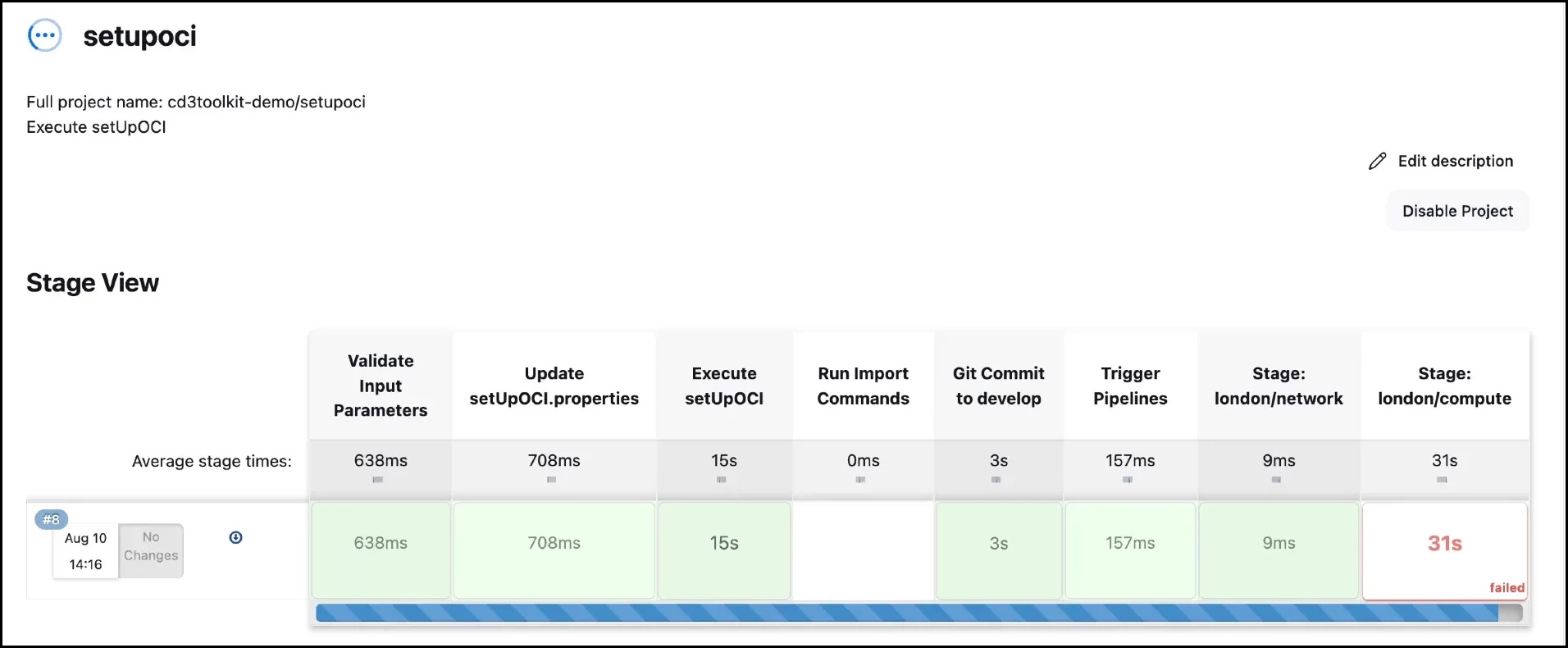Select the Validate Input Parameters 638ms cell

coord(381,550)
